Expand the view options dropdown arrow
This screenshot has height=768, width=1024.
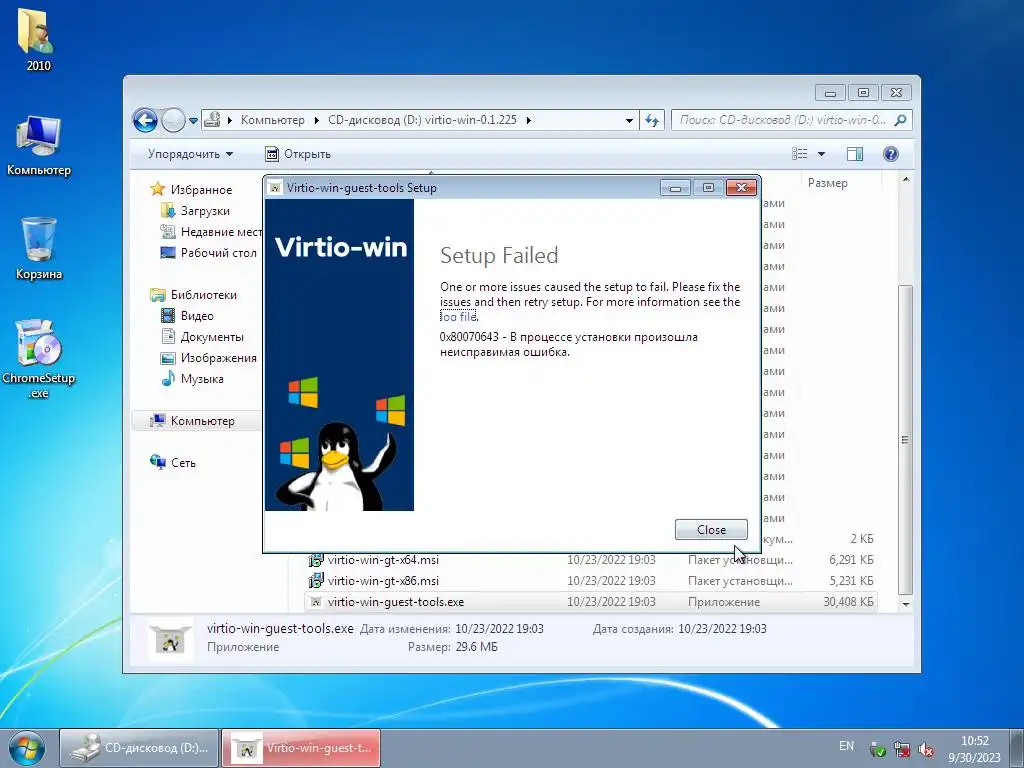click(x=822, y=154)
